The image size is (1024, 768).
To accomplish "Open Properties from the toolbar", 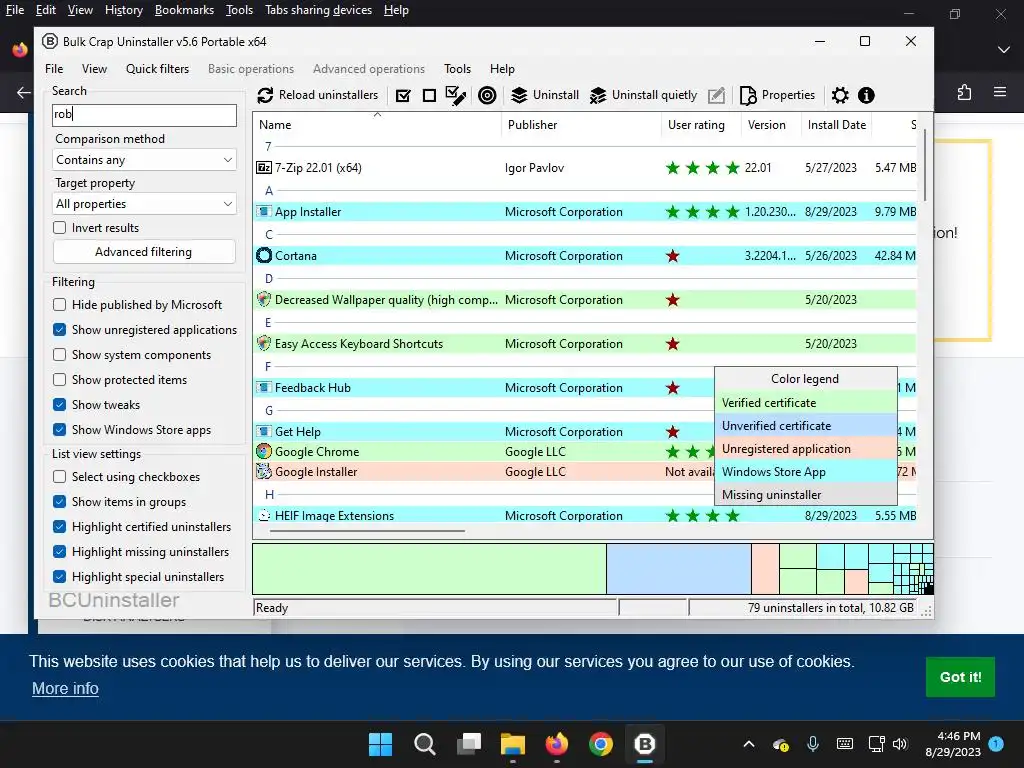I will coord(778,95).
